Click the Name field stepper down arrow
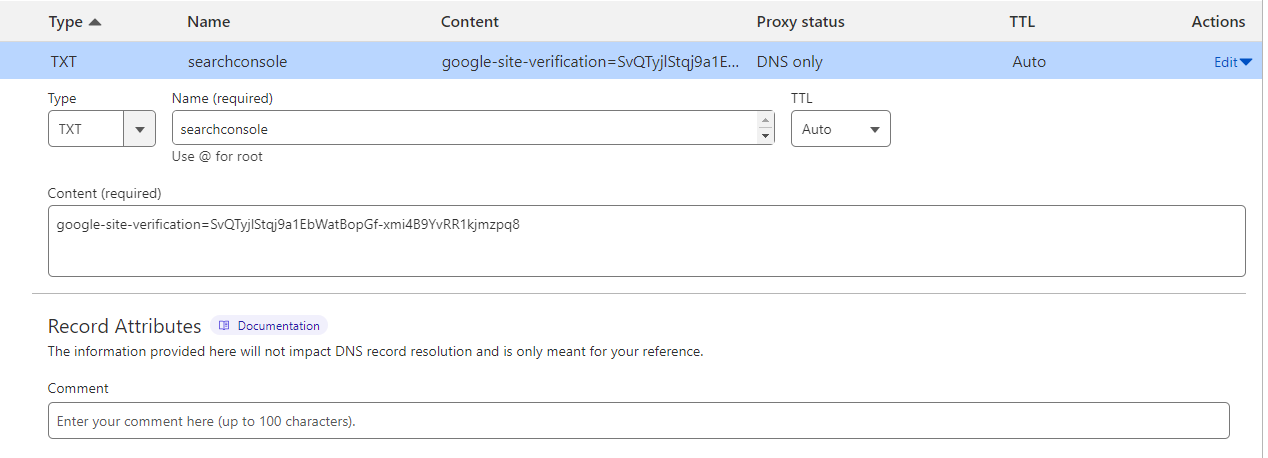 click(x=766, y=136)
